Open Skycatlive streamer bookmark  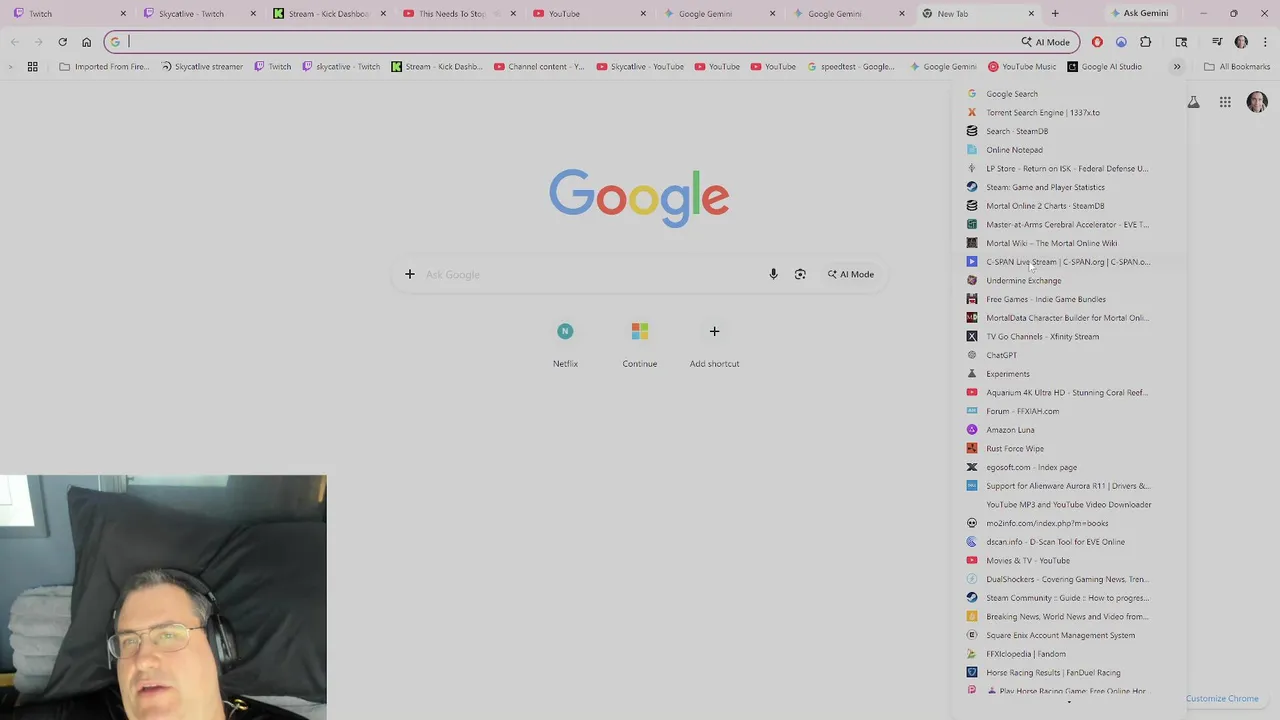(202, 67)
